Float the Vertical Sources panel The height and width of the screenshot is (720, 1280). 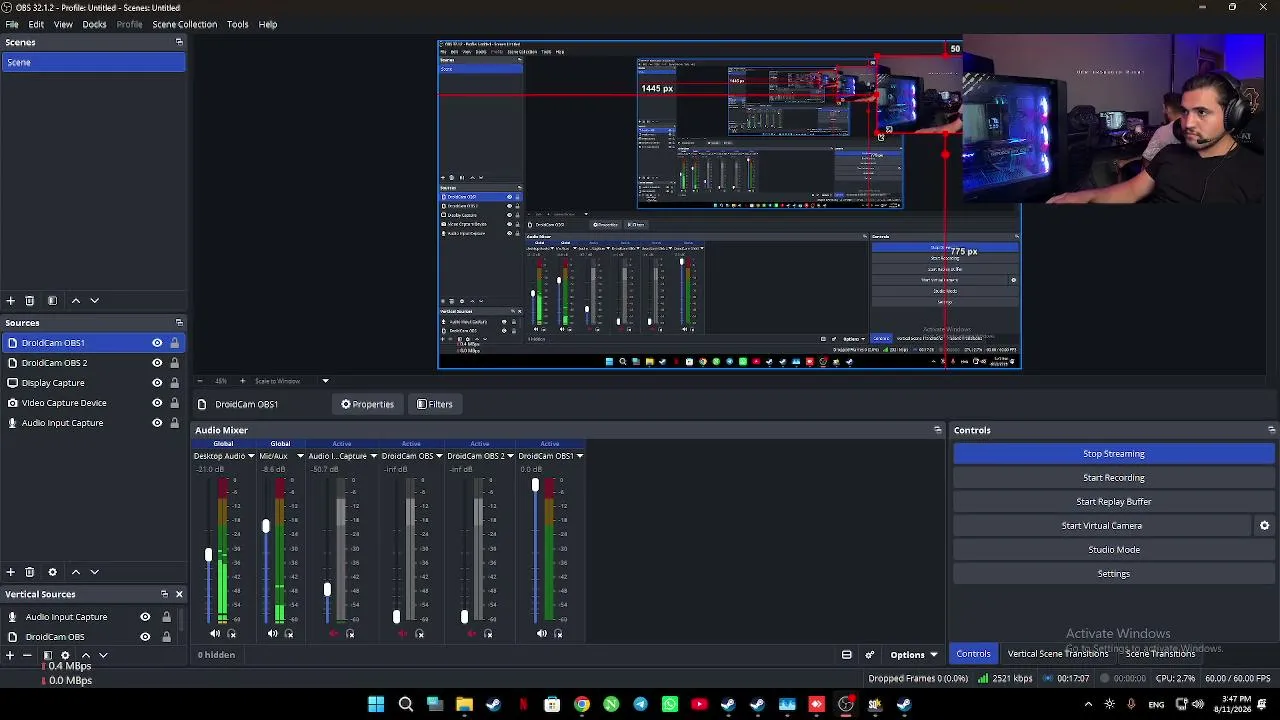[164, 594]
